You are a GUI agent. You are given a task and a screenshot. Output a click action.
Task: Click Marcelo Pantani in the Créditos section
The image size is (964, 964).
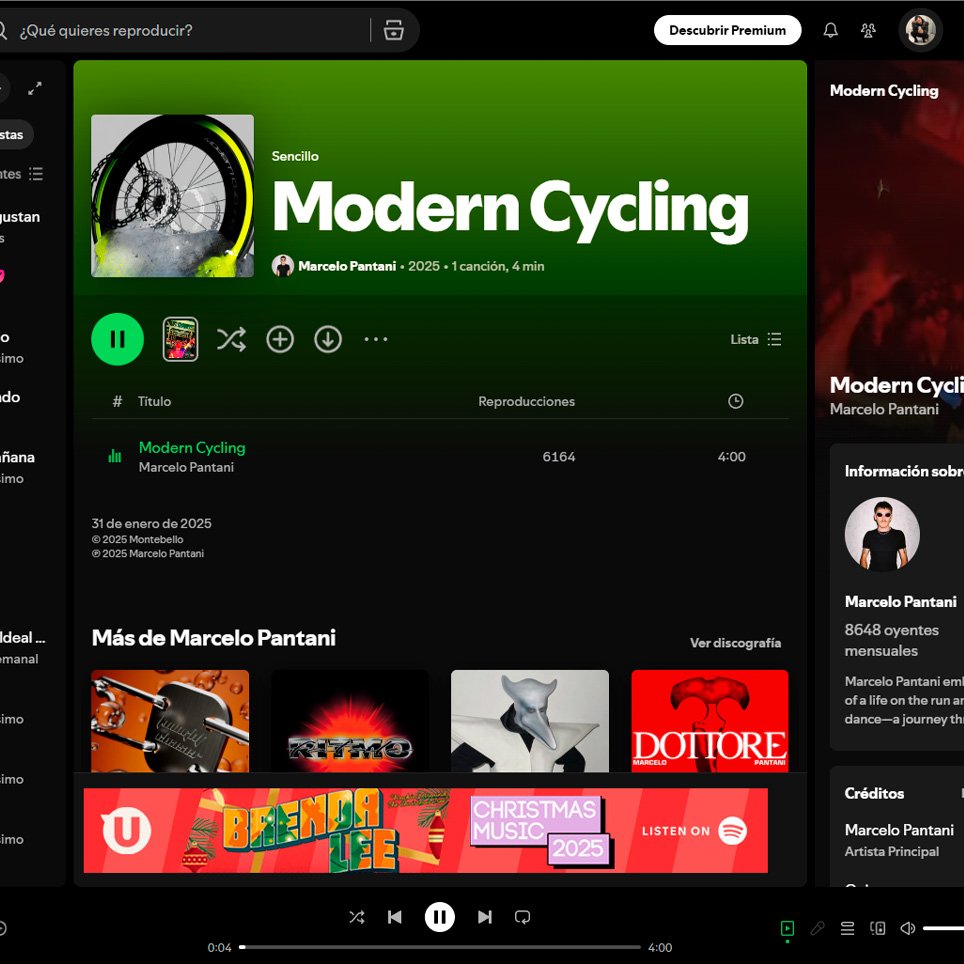pyautogui.click(x=899, y=830)
